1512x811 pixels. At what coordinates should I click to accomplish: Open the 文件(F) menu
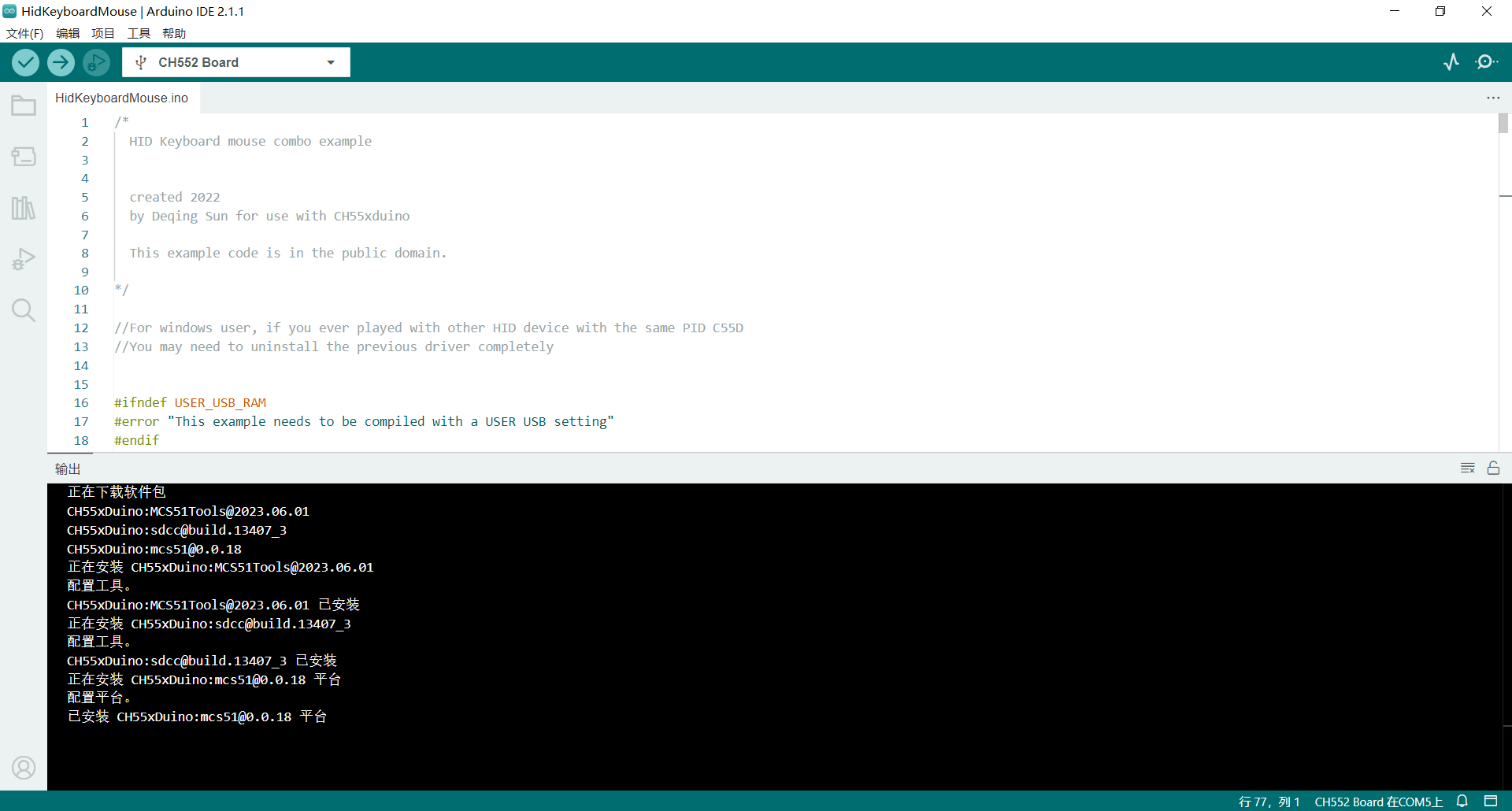pos(24,33)
